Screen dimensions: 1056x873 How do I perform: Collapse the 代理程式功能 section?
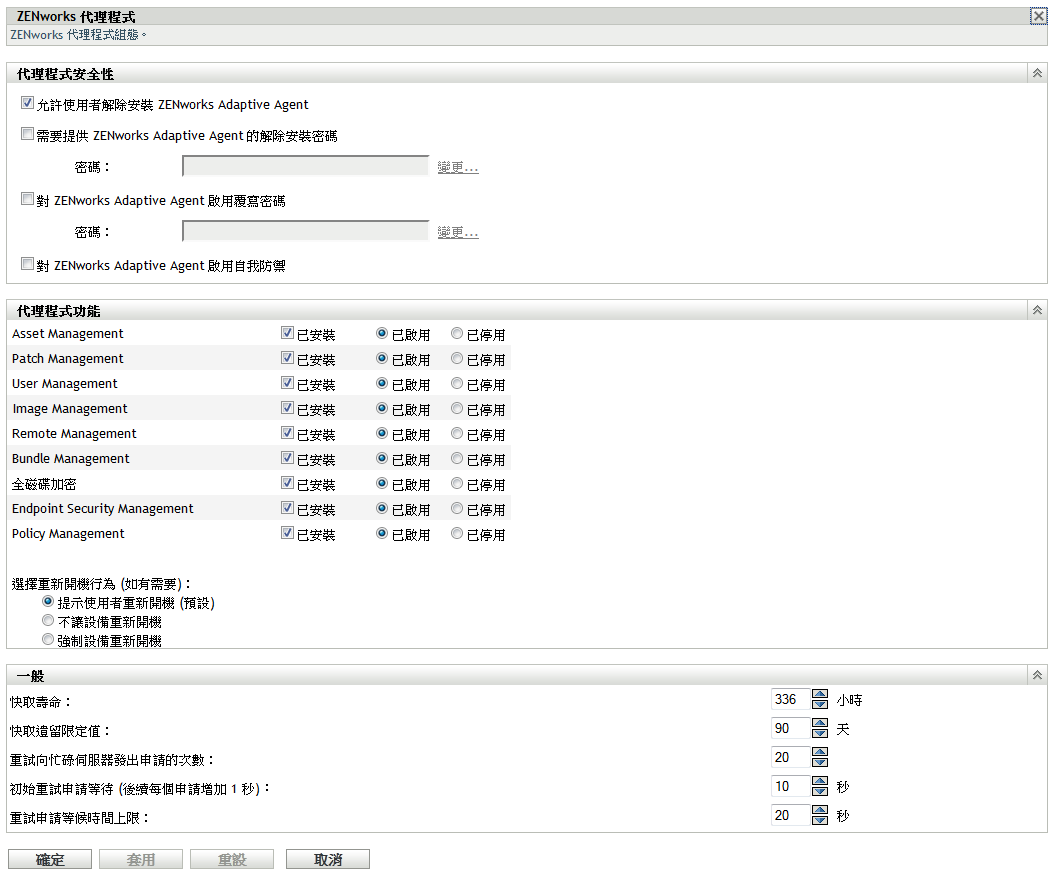tap(1037, 310)
